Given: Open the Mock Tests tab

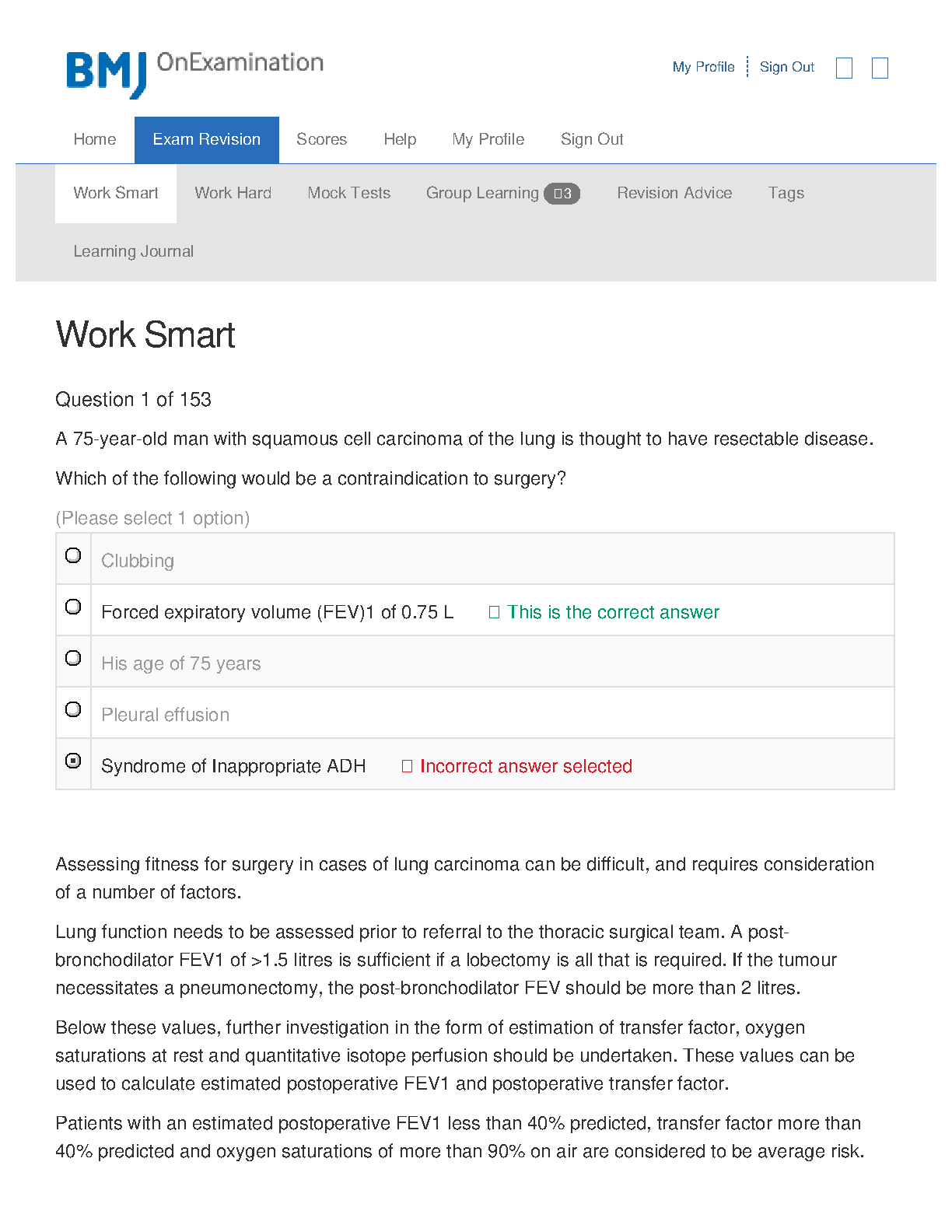Looking at the screenshot, I should 348,194.
